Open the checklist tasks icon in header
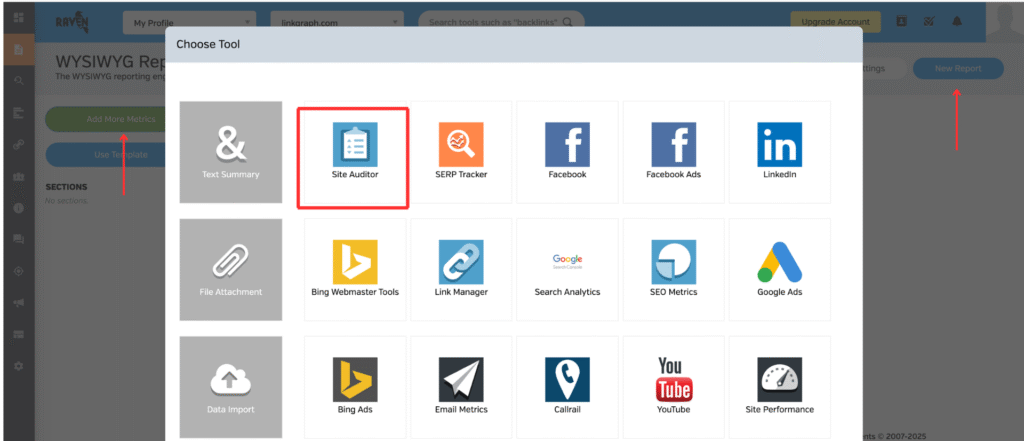Viewport: 1024px width, 441px height. 929,22
